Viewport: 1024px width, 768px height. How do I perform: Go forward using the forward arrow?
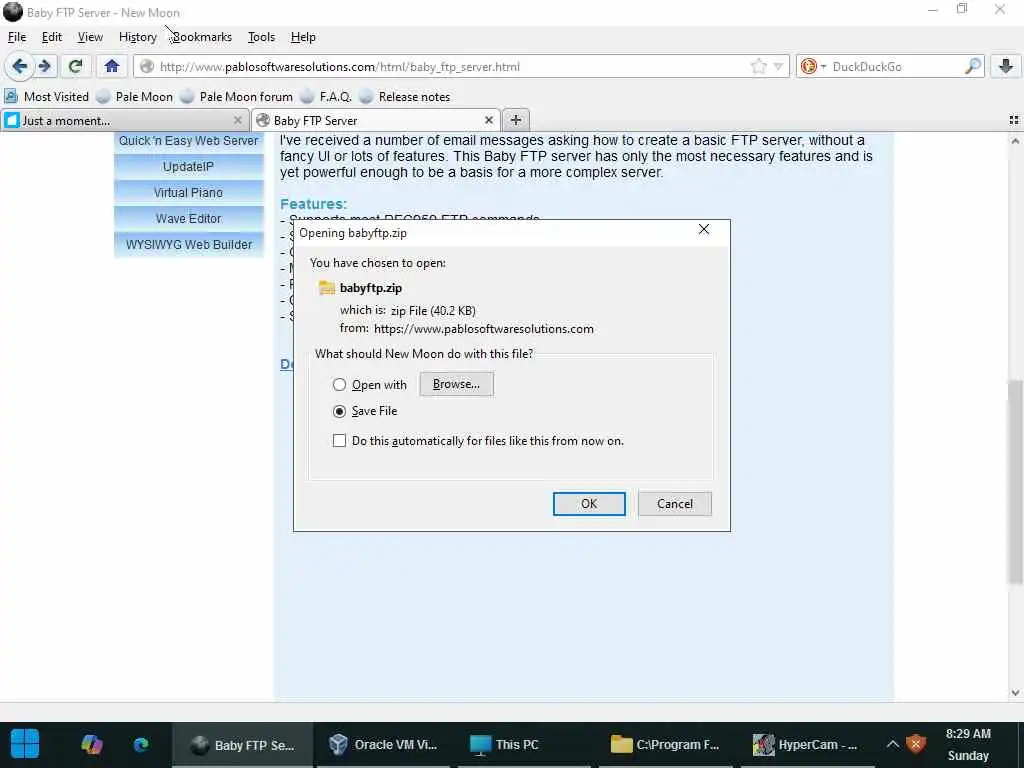click(x=44, y=66)
